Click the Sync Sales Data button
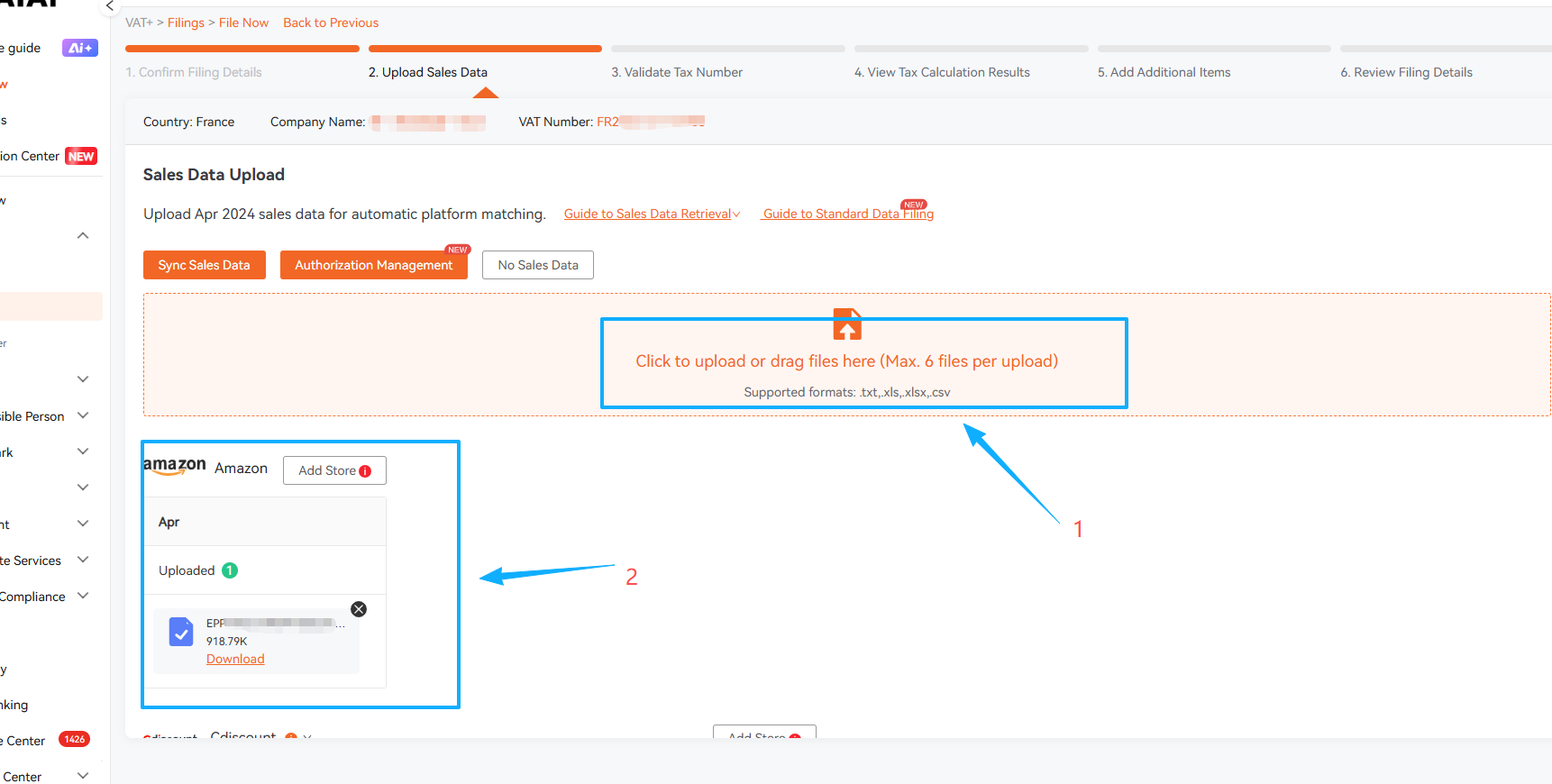 click(x=205, y=265)
